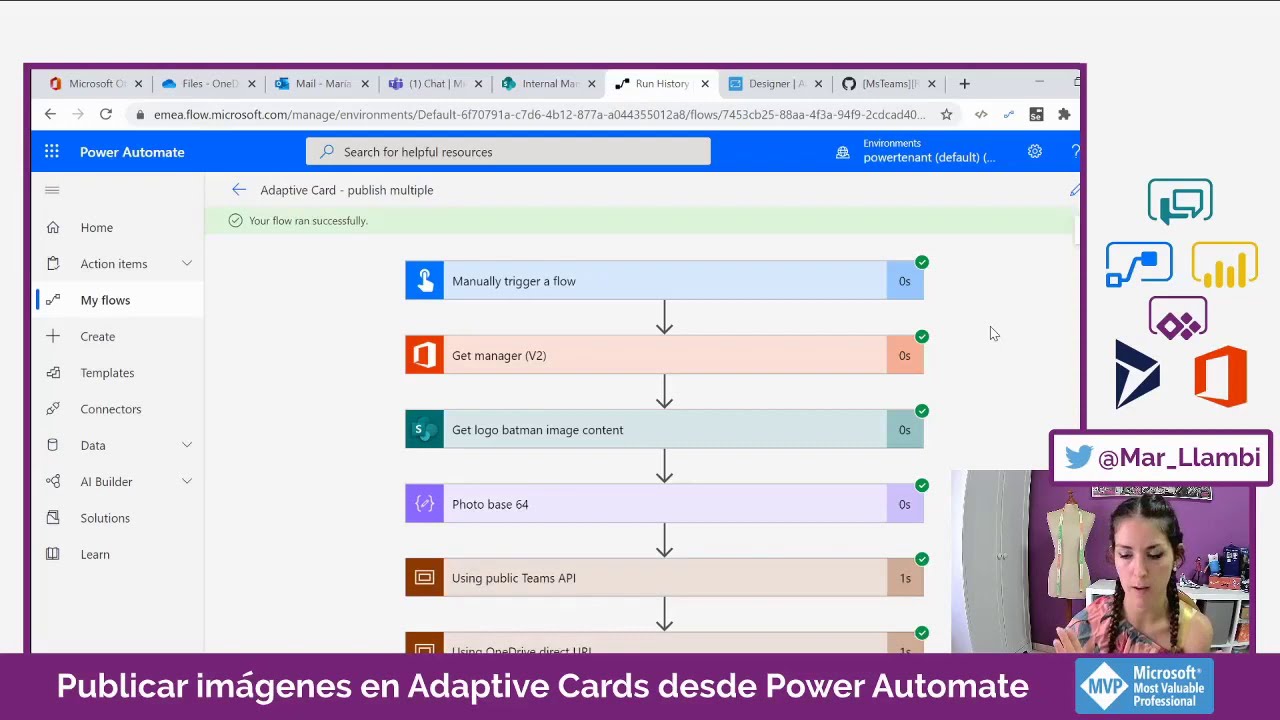This screenshot has height=720, width=1280.
Task: Click the environments icon in header
Action: 842,152
